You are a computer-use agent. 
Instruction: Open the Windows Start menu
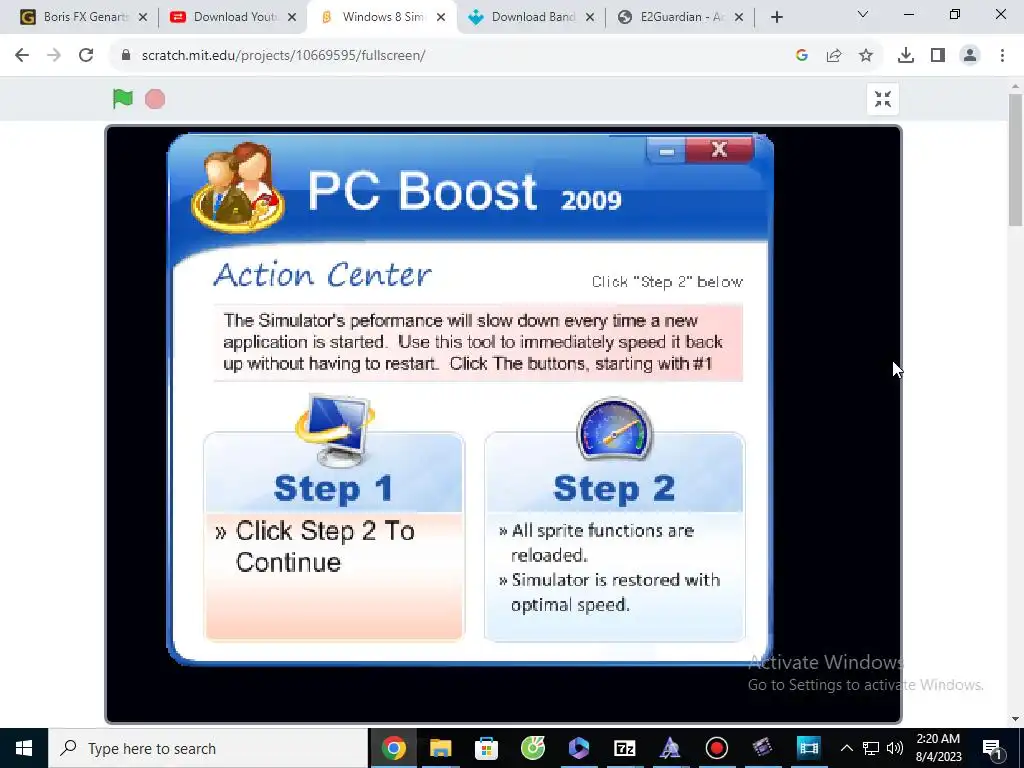point(24,748)
